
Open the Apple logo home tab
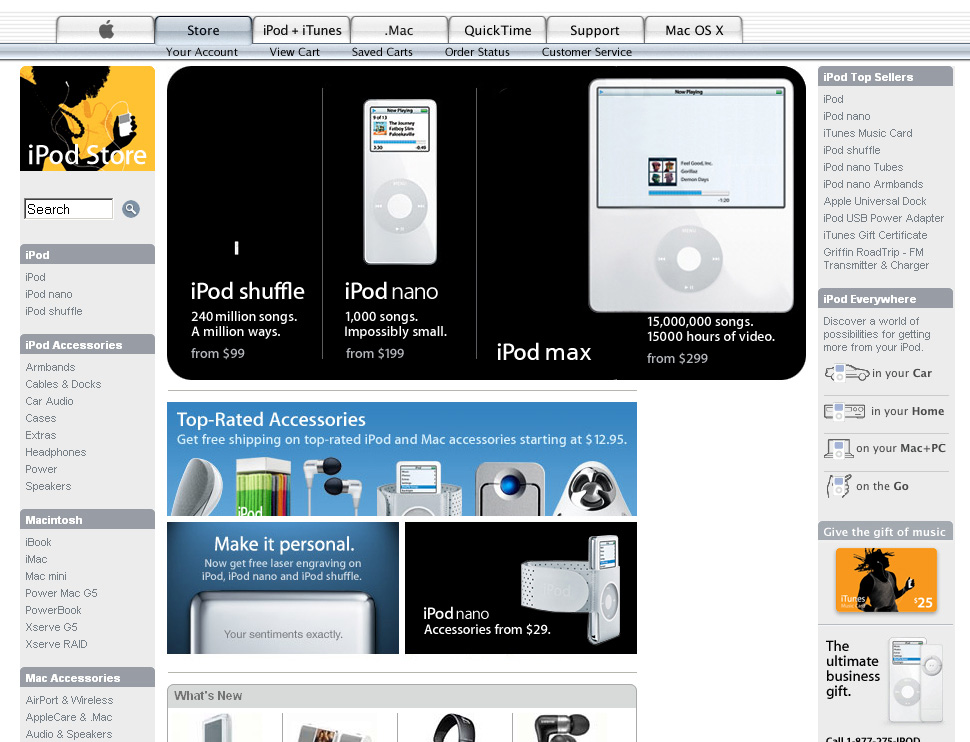tap(105, 30)
